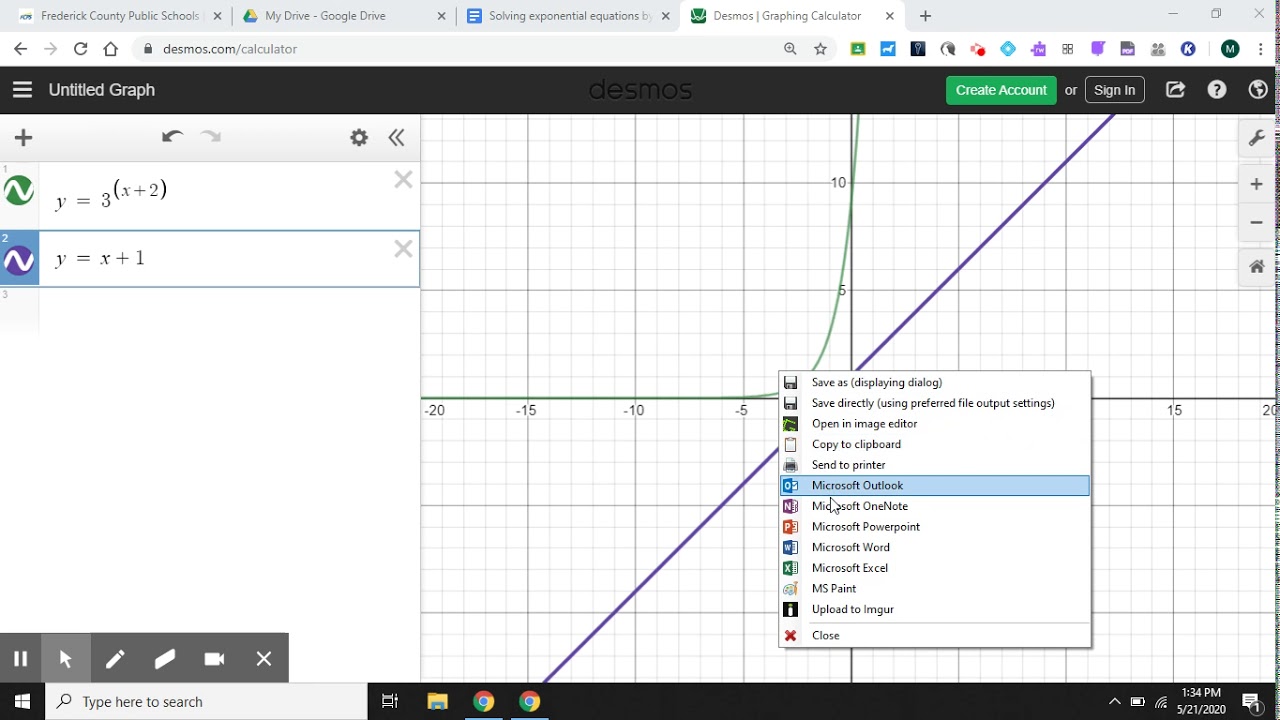Zoom in on the graph
Viewport: 1280px width, 720px height.
point(1257,184)
